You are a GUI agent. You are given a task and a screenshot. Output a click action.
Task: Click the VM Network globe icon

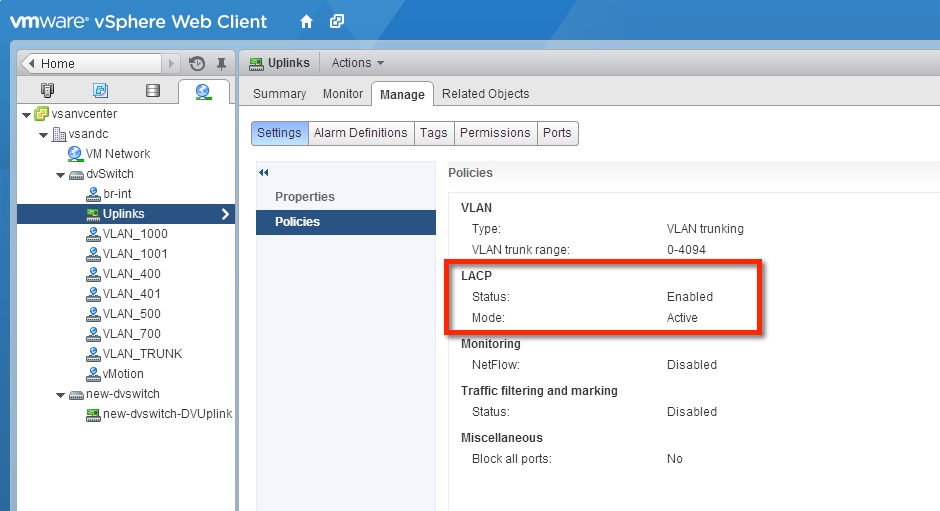click(x=75, y=154)
